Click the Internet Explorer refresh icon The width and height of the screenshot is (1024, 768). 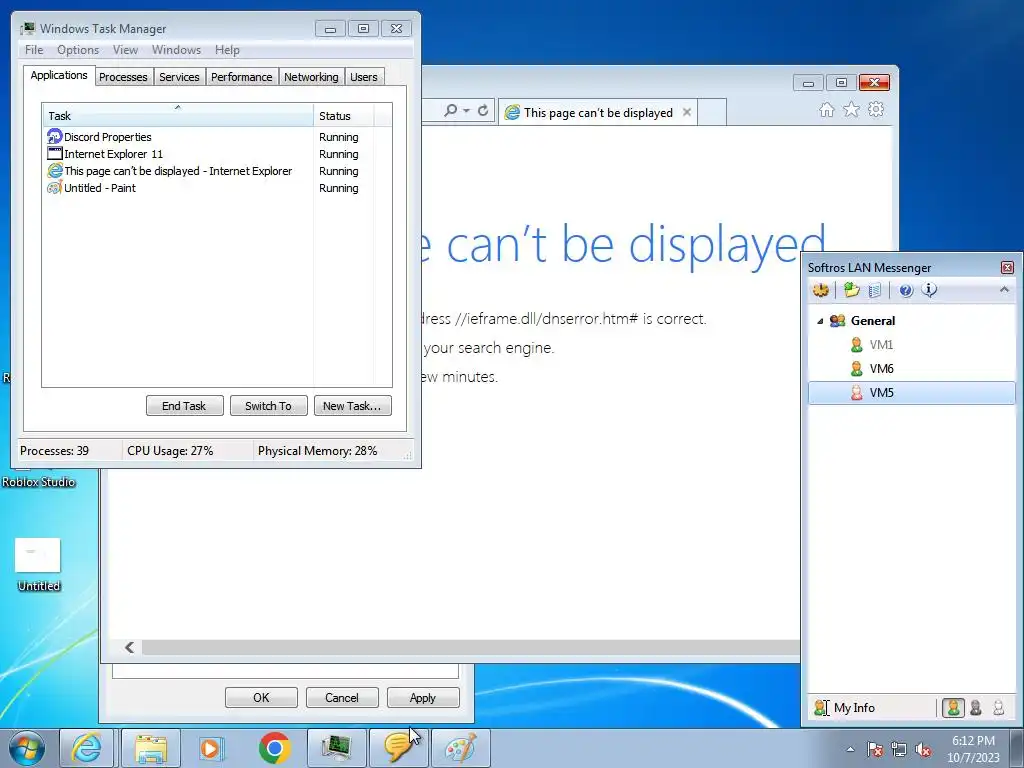point(483,110)
